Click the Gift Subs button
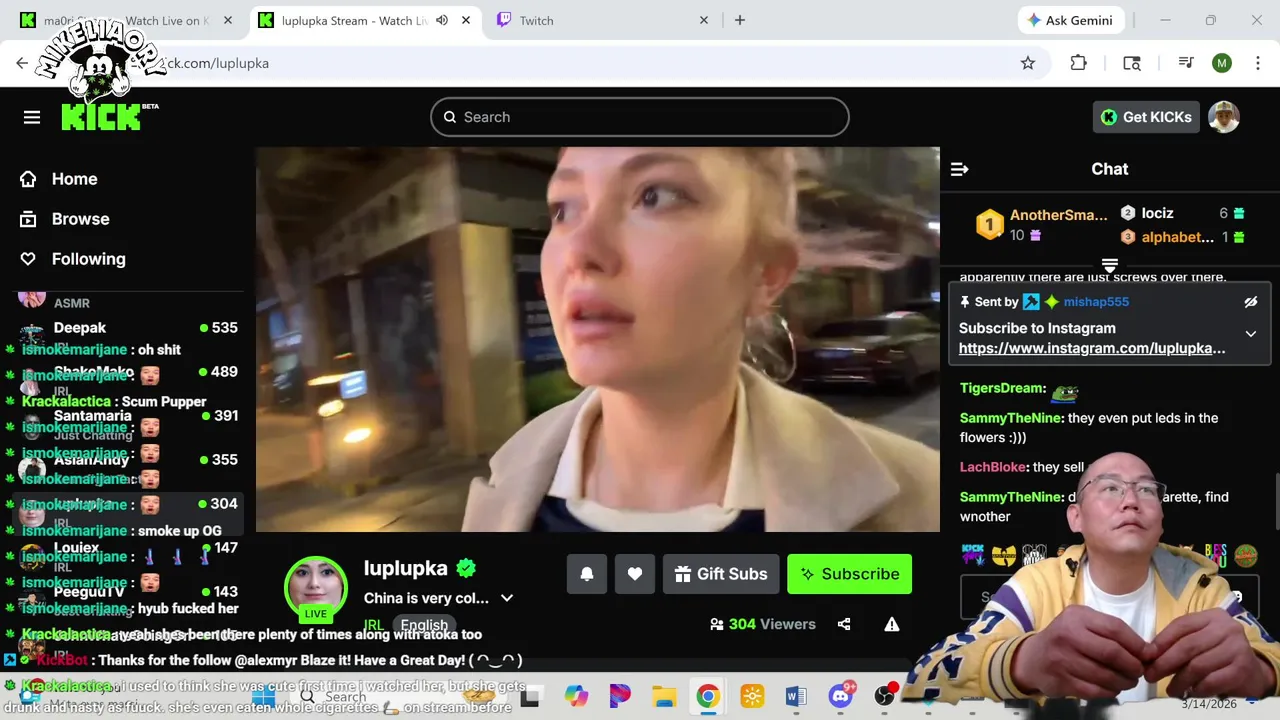Image resolution: width=1280 pixels, height=720 pixels. pos(721,574)
